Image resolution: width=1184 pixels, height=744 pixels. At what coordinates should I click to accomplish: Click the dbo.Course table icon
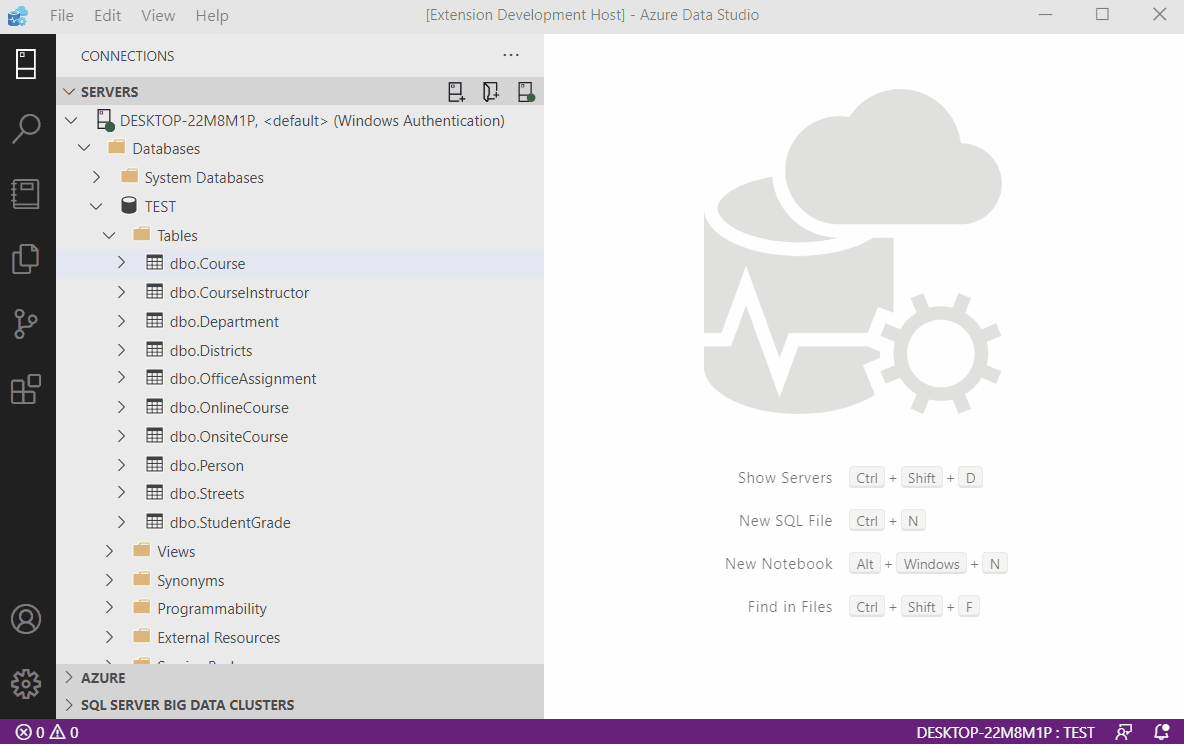tap(154, 262)
